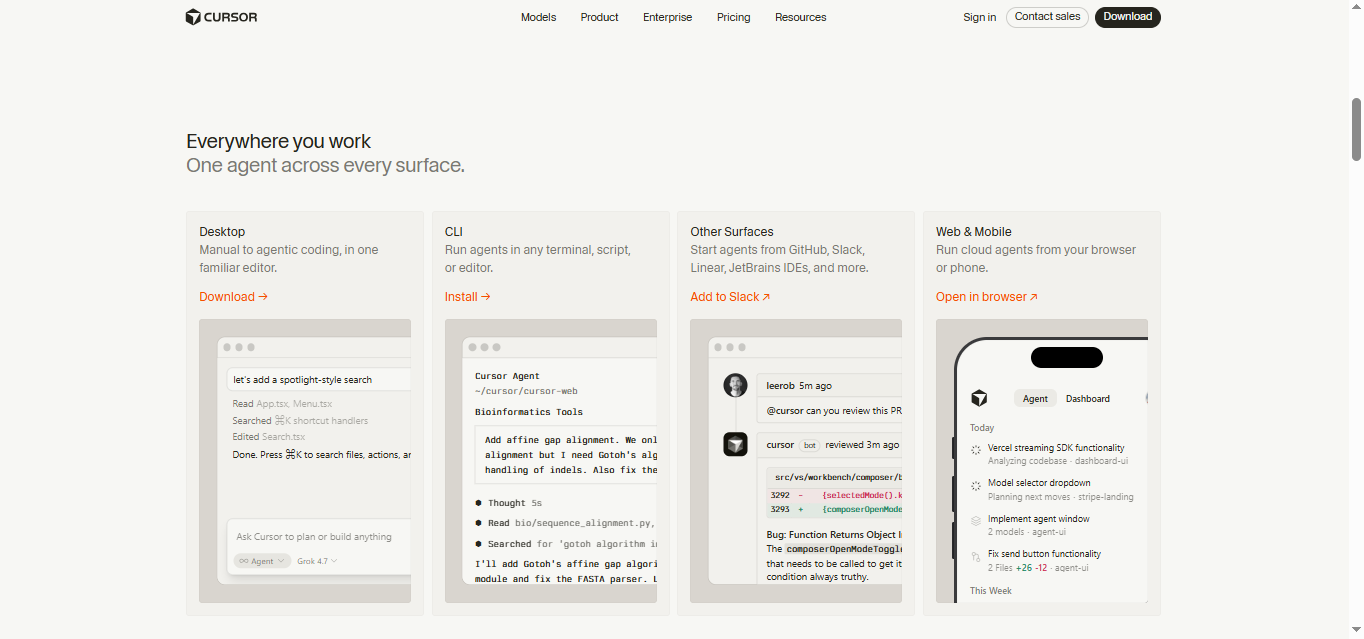Click the Desktop editor preview image
Screen dimensions: 1364x639
pos(305,461)
